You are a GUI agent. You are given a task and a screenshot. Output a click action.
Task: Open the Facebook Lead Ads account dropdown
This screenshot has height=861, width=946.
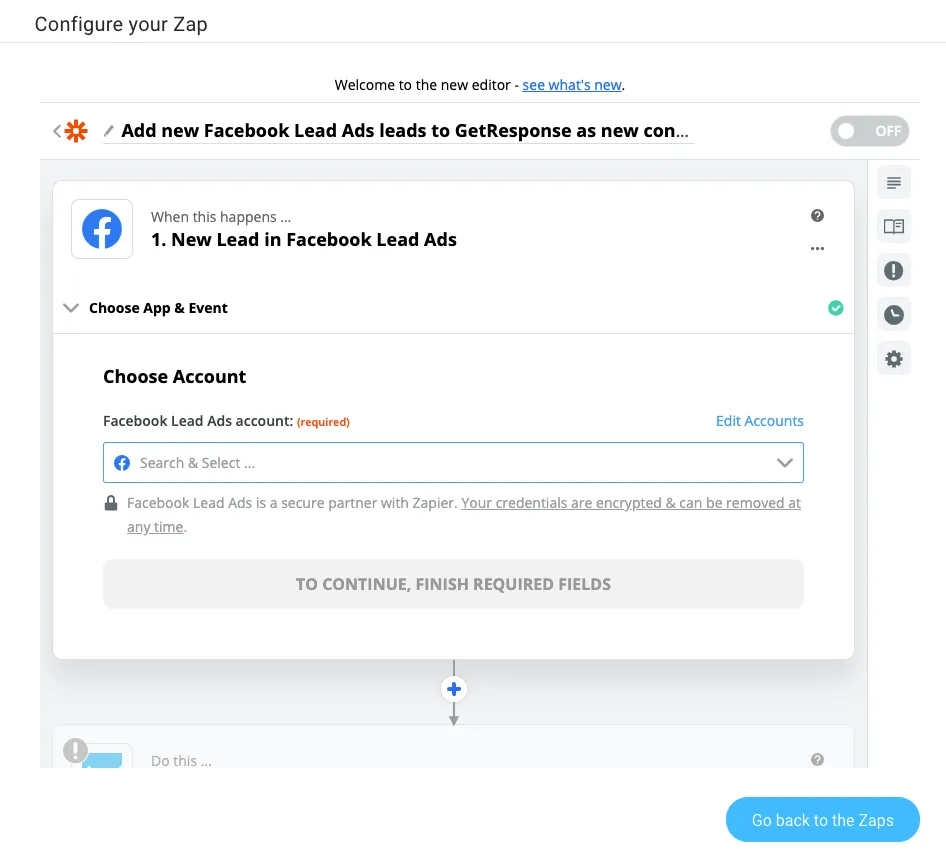(453, 463)
